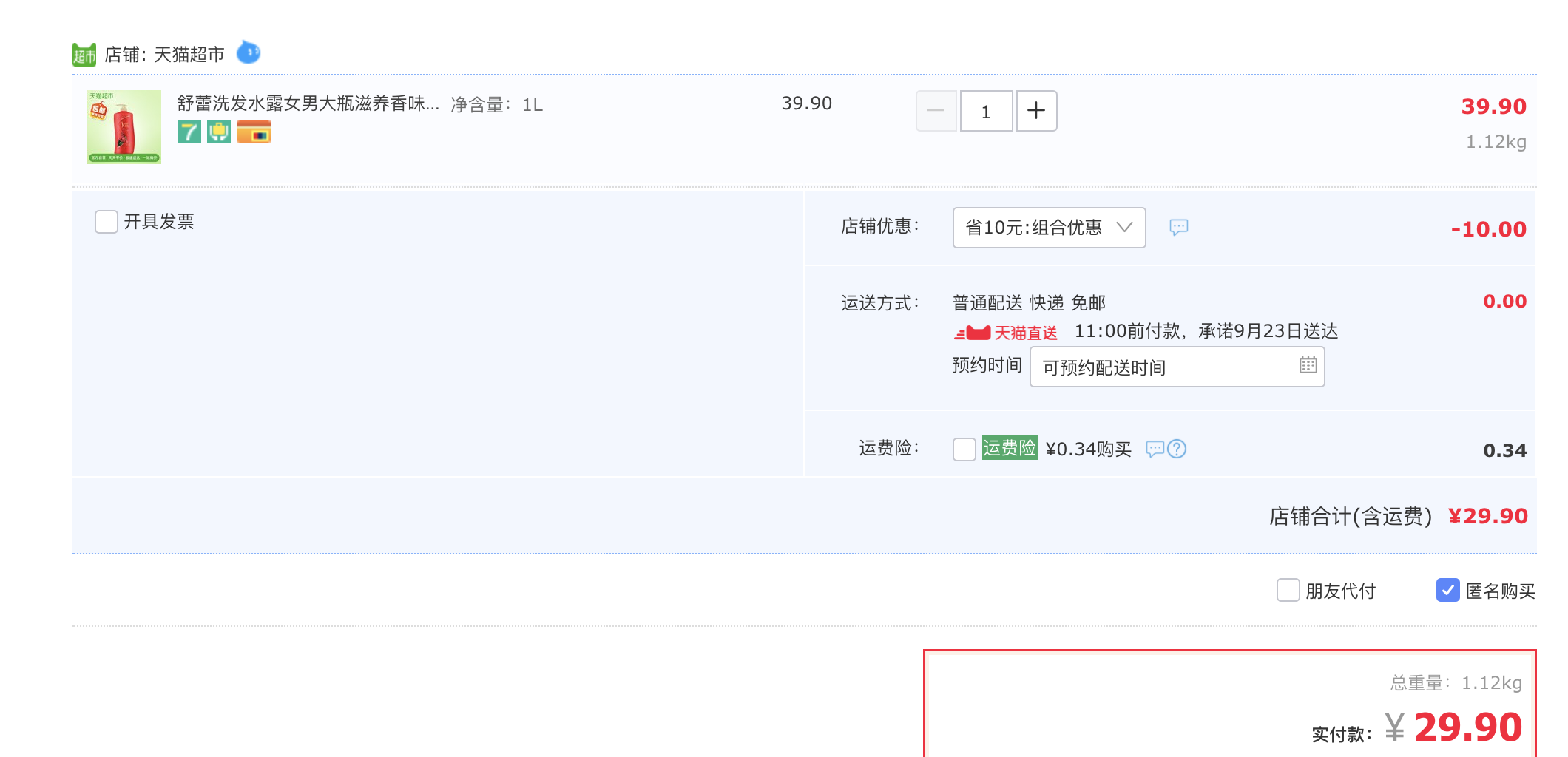This screenshot has width=1568, height=757.
Task: Increase quantity with the plus button
Action: click(1036, 111)
